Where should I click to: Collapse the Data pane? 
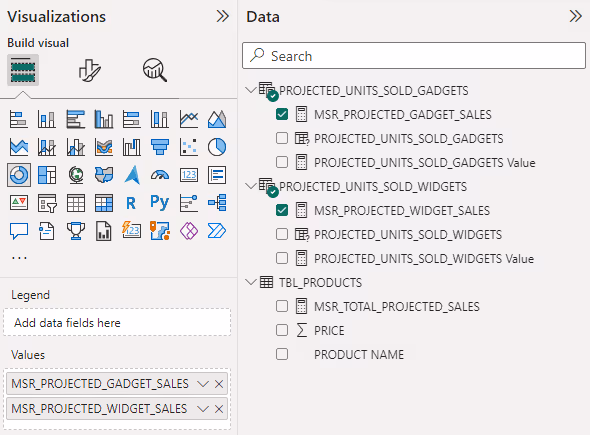576,16
